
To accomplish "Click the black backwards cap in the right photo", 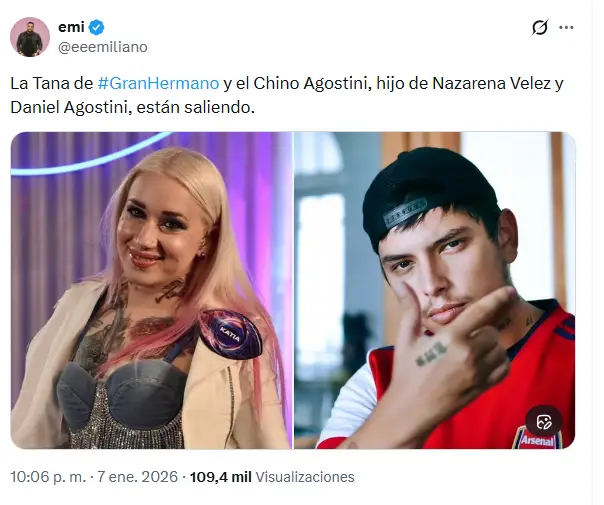I will [x=430, y=196].
